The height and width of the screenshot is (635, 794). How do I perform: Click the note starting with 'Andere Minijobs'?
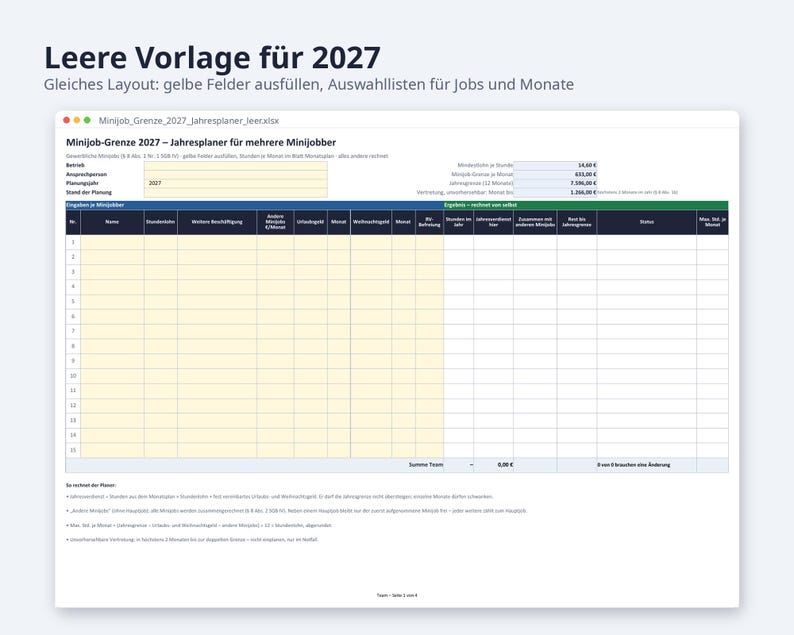click(x=297, y=511)
